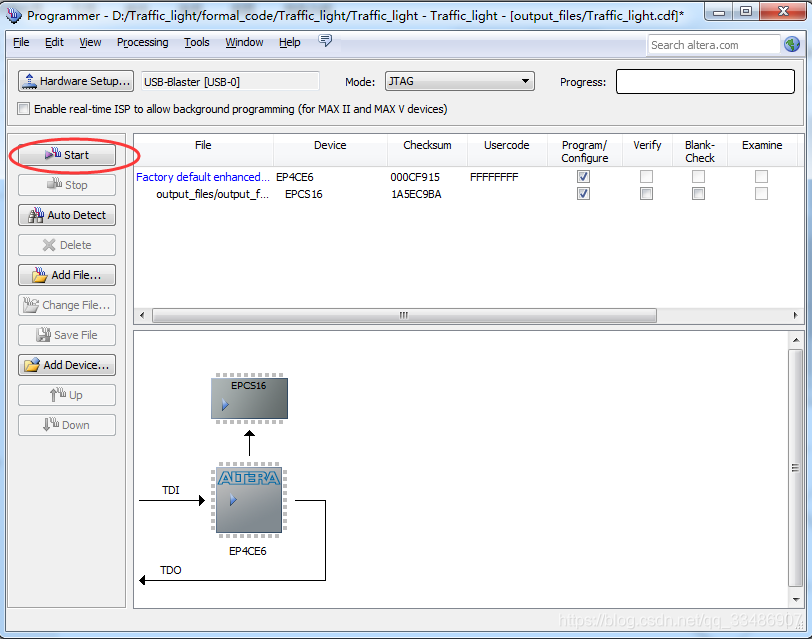Move selected device Down
Screen dimensions: 812x639
click(67, 425)
